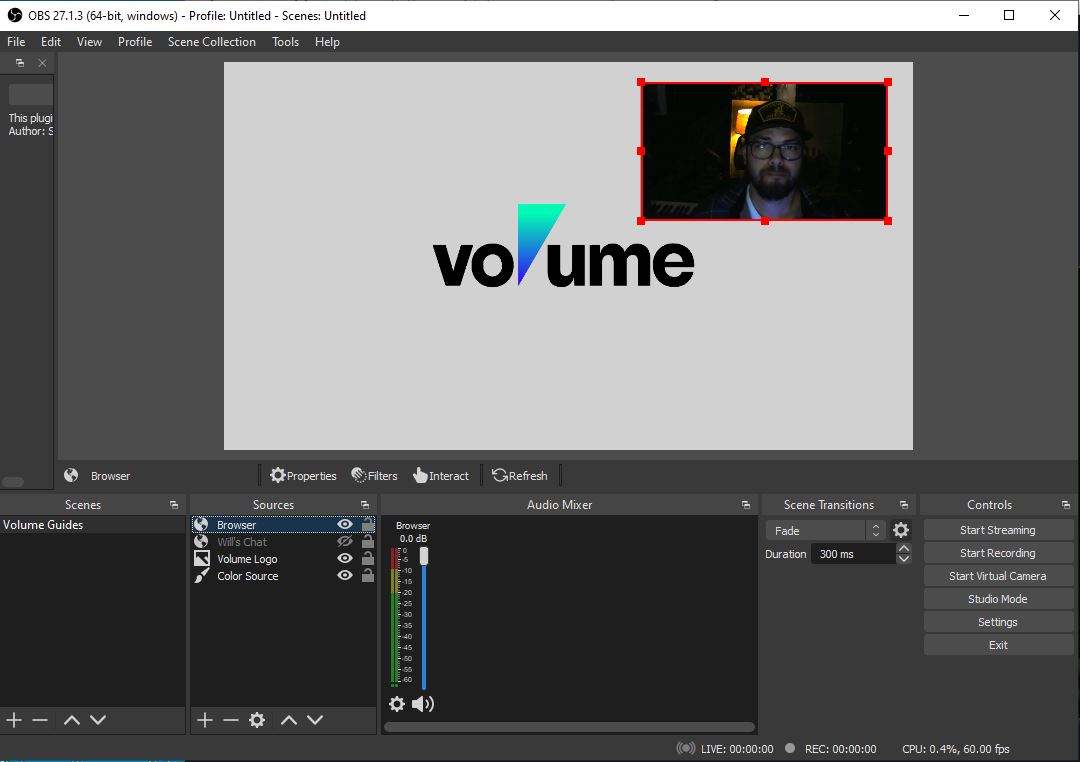Viewport: 1080px width, 762px height.
Task: Decrease the transition Duration with the down arrow
Action: [904, 559]
